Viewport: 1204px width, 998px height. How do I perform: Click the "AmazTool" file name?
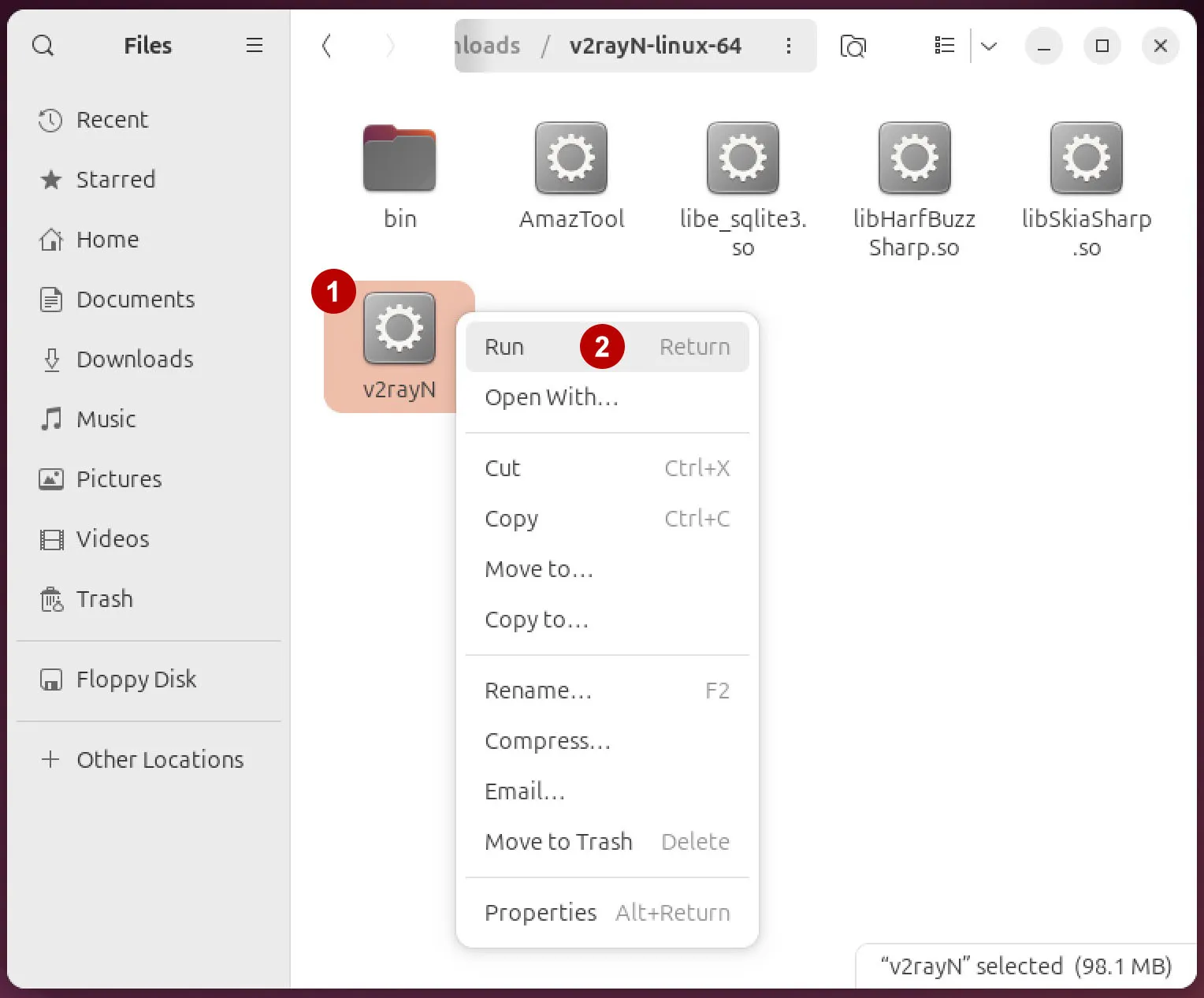(x=572, y=218)
